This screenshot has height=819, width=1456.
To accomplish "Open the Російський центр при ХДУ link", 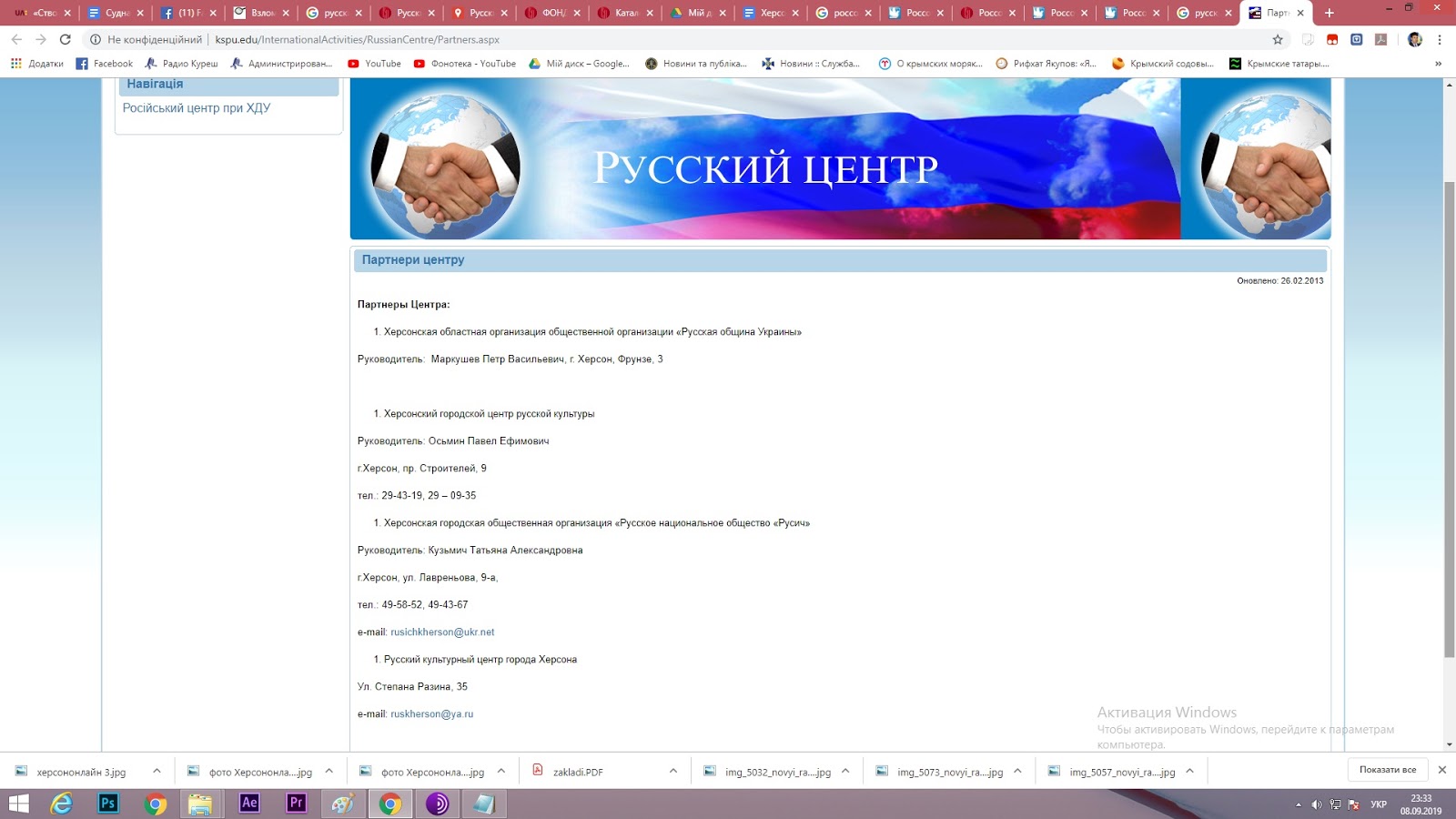I will point(197,107).
